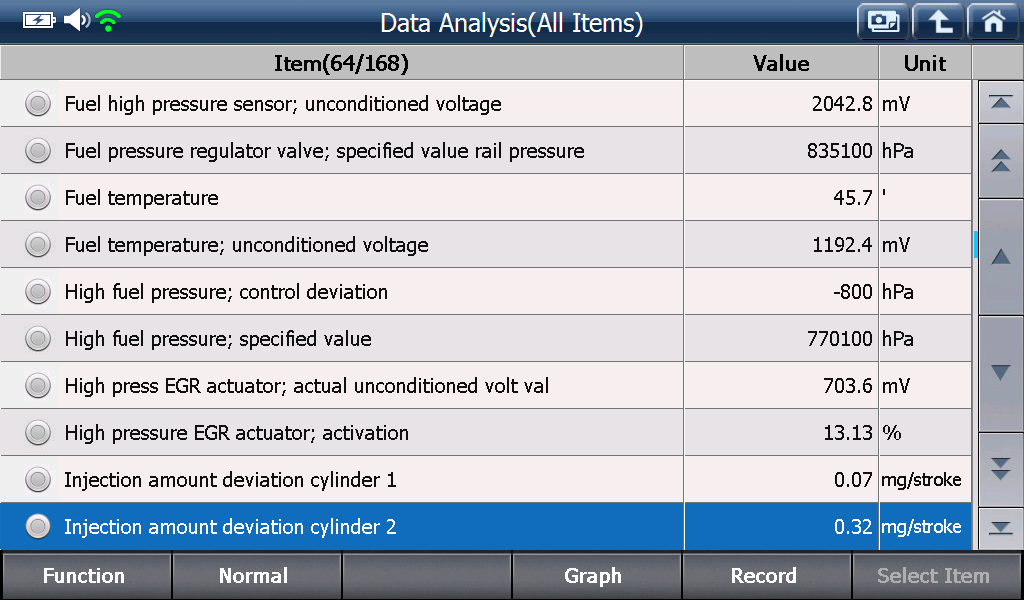Viewport: 1024px width, 600px height.
Task: Click the single down arrow scroll button
Action: [x=1000, y=373]
